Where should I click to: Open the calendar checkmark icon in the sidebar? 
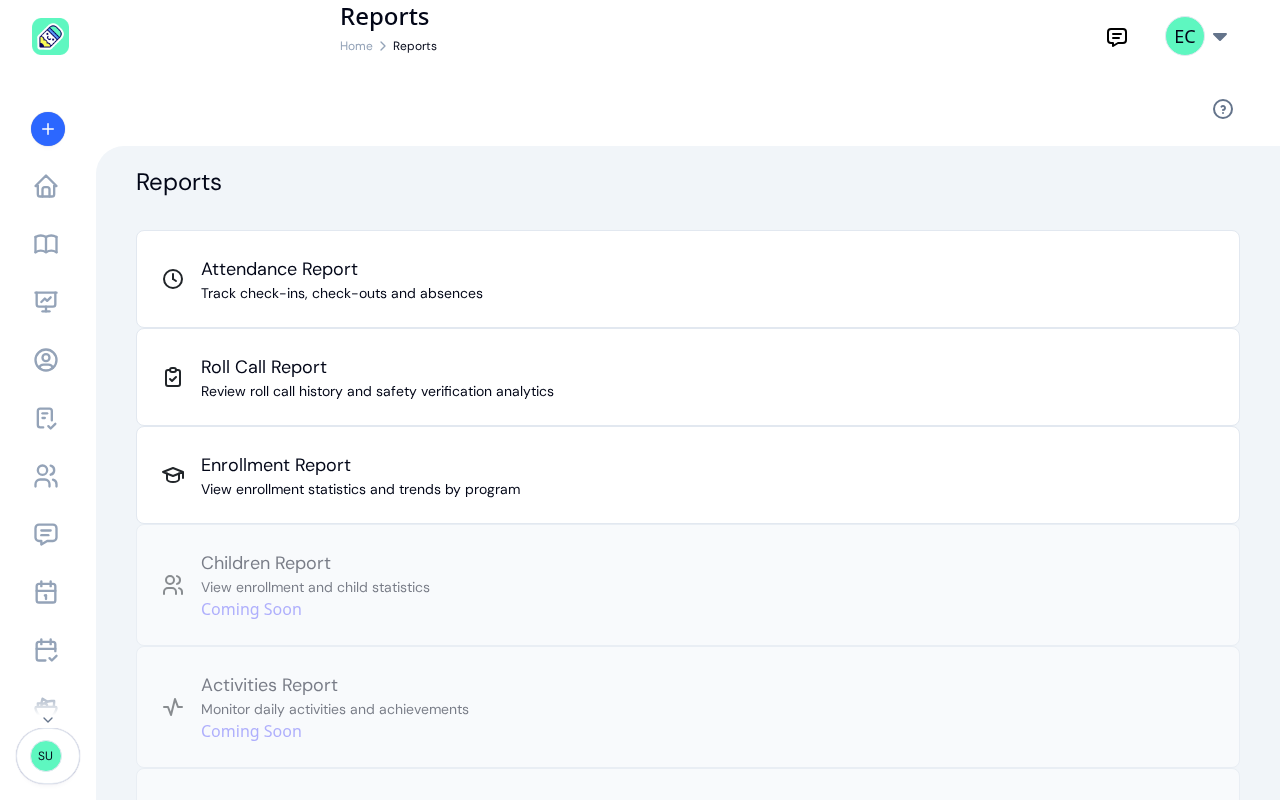[46, 650]
